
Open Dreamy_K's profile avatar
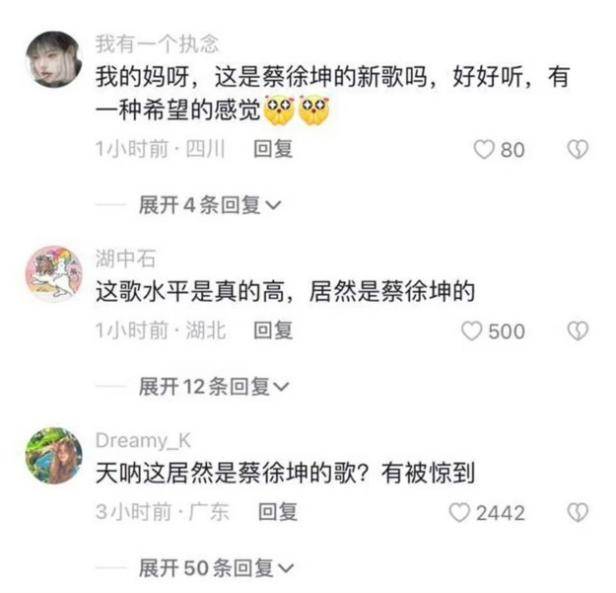click(x=54, y=456)
